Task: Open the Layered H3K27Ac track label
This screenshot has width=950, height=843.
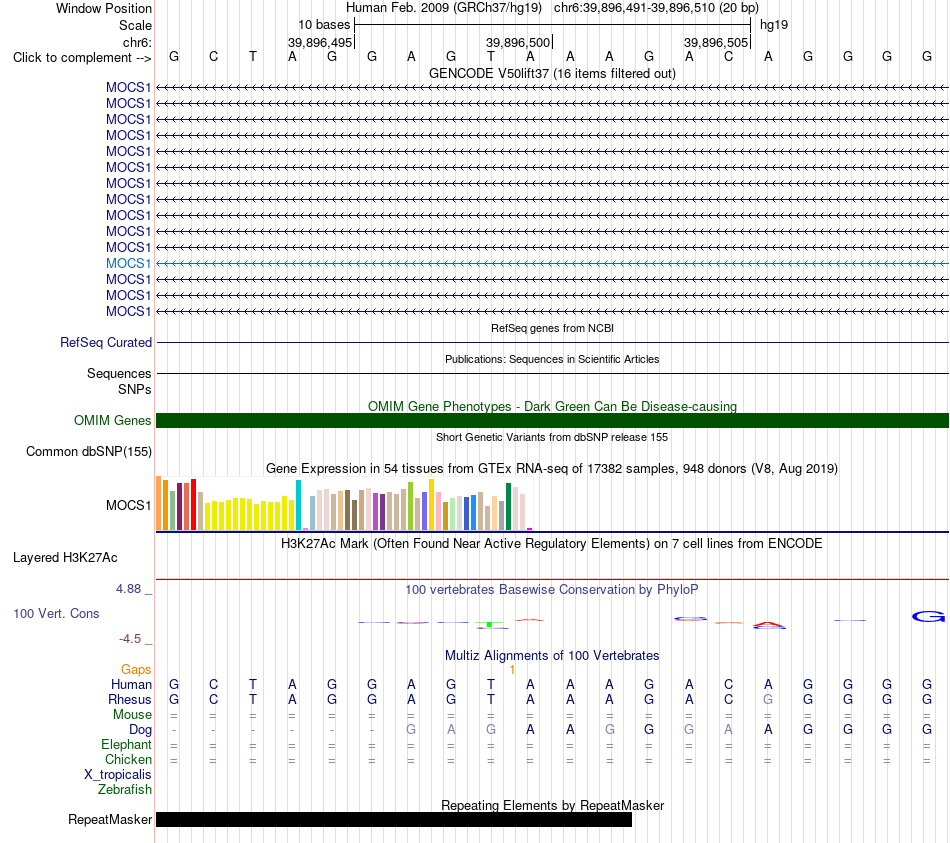Action: [x=65, y=558]
